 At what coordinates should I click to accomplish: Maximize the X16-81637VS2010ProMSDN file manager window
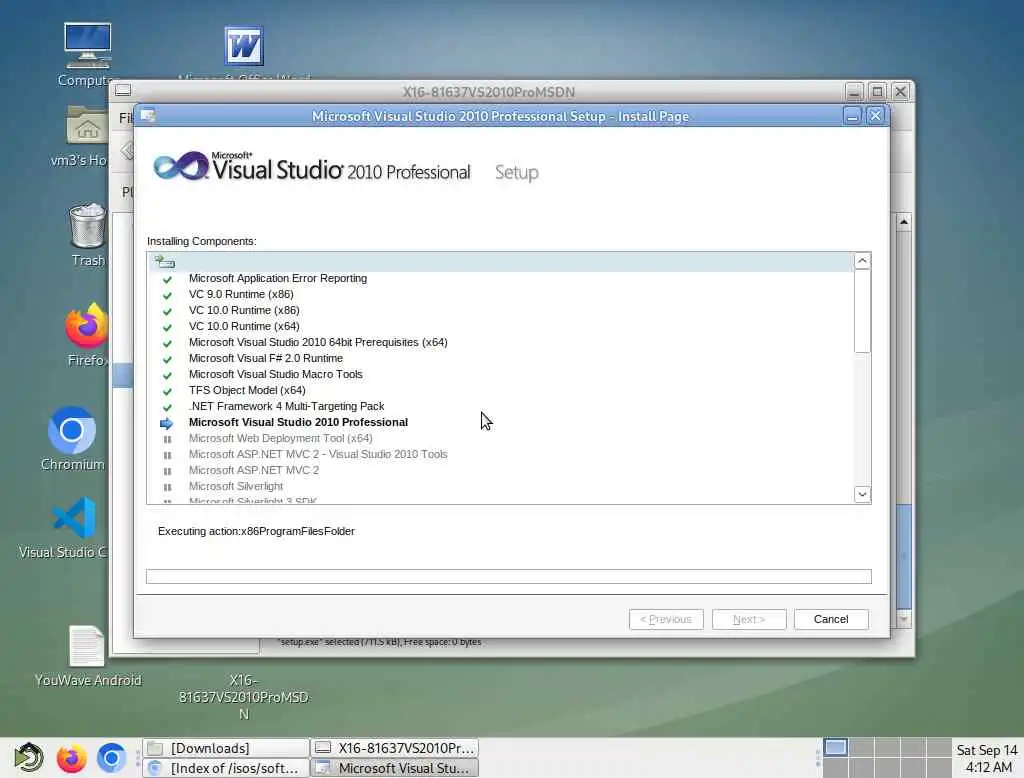877,91
